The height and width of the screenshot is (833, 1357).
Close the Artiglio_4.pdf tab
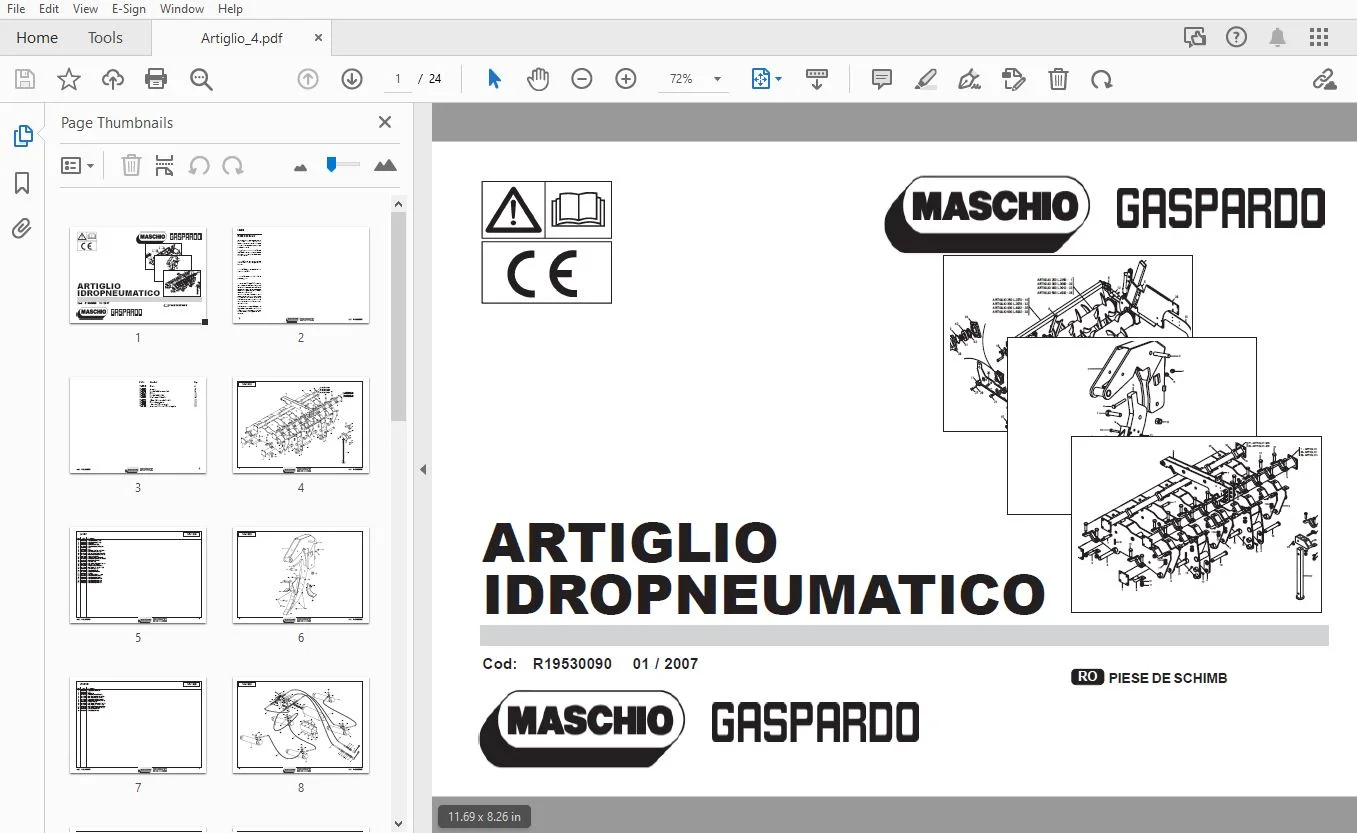(x=318, y=38)
